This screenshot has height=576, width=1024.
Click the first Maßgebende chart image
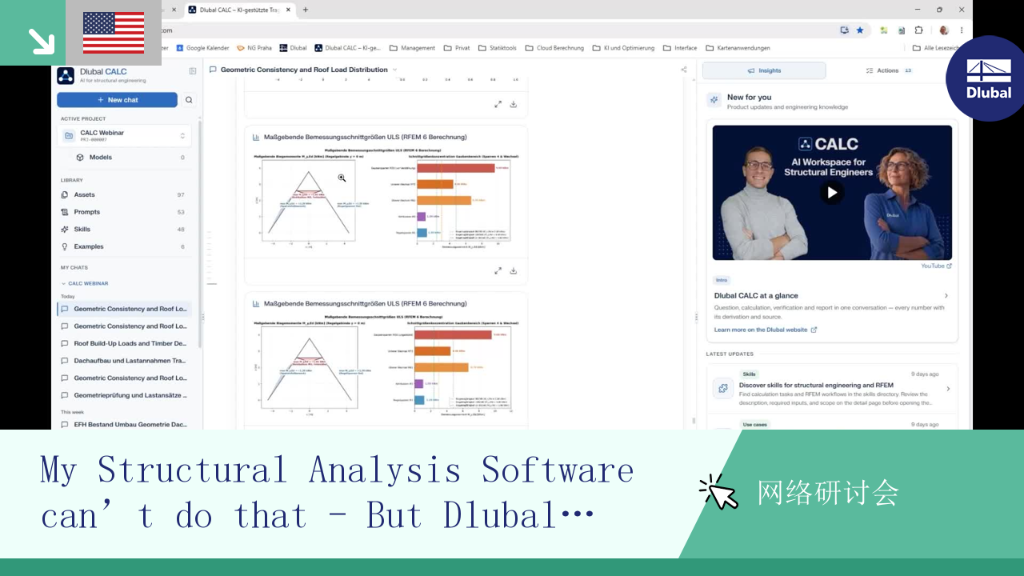click(x=386, y=198)
